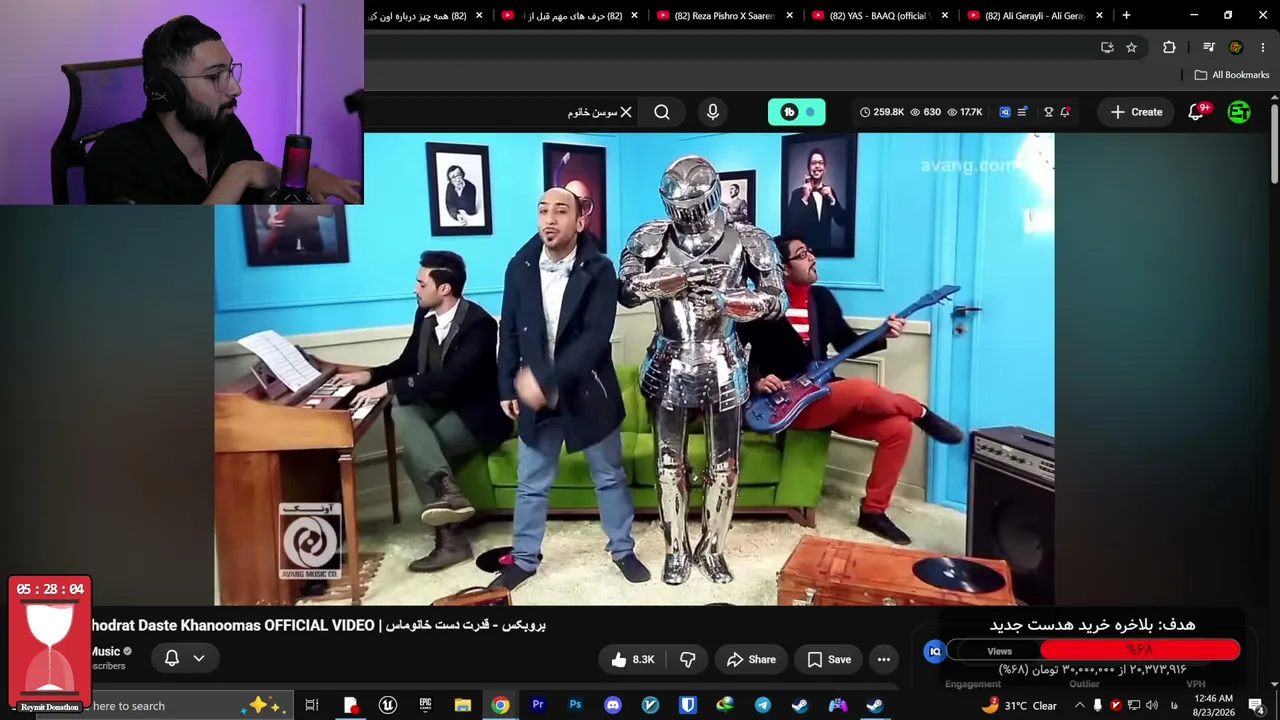
Task: Open the more actions ellipsis menu
Action: pyautogui.click(x=884, y=659)
